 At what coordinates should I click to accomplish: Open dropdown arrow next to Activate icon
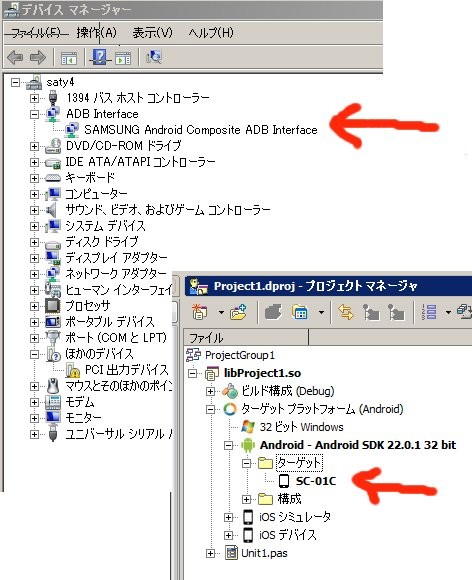pos(221,313)
